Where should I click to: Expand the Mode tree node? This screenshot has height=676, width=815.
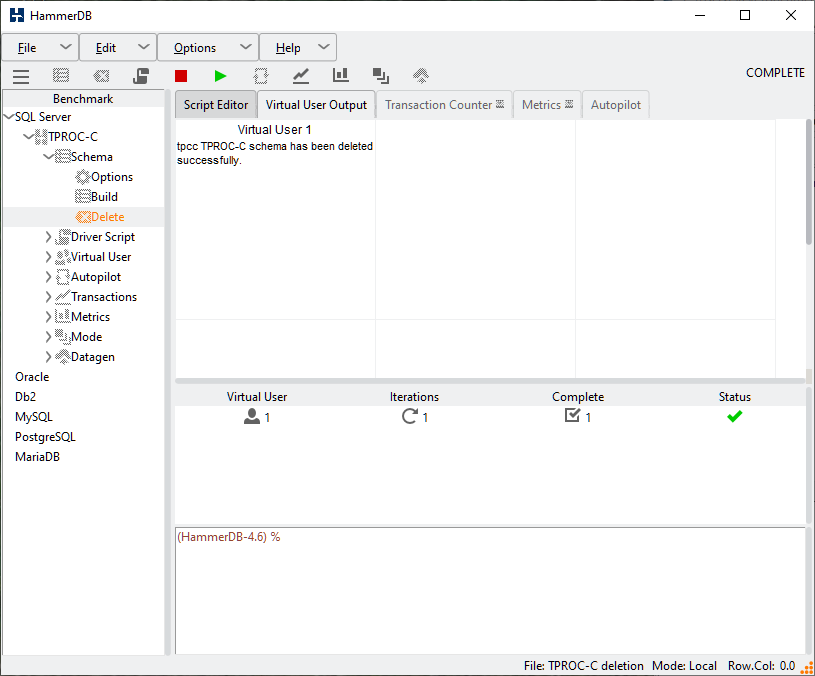tap(48, 337)
